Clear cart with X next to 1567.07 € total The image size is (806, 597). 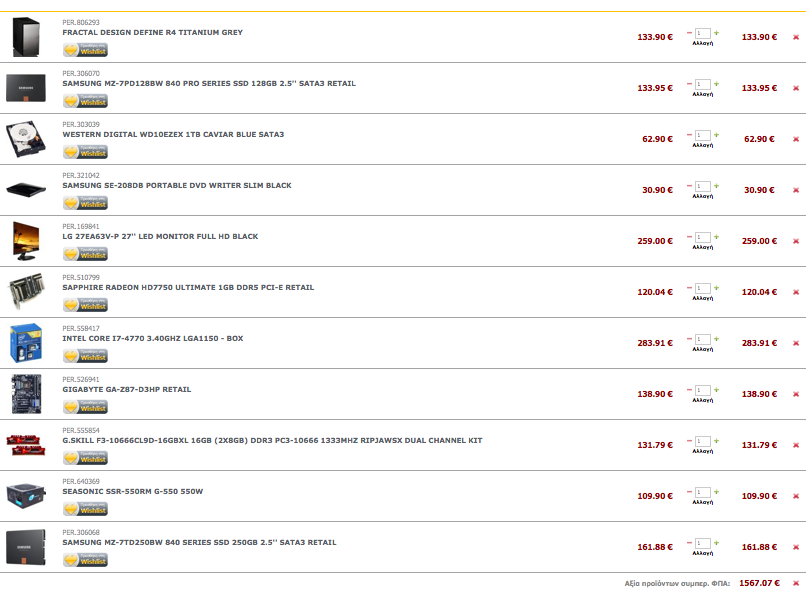[x=796, y=583]
